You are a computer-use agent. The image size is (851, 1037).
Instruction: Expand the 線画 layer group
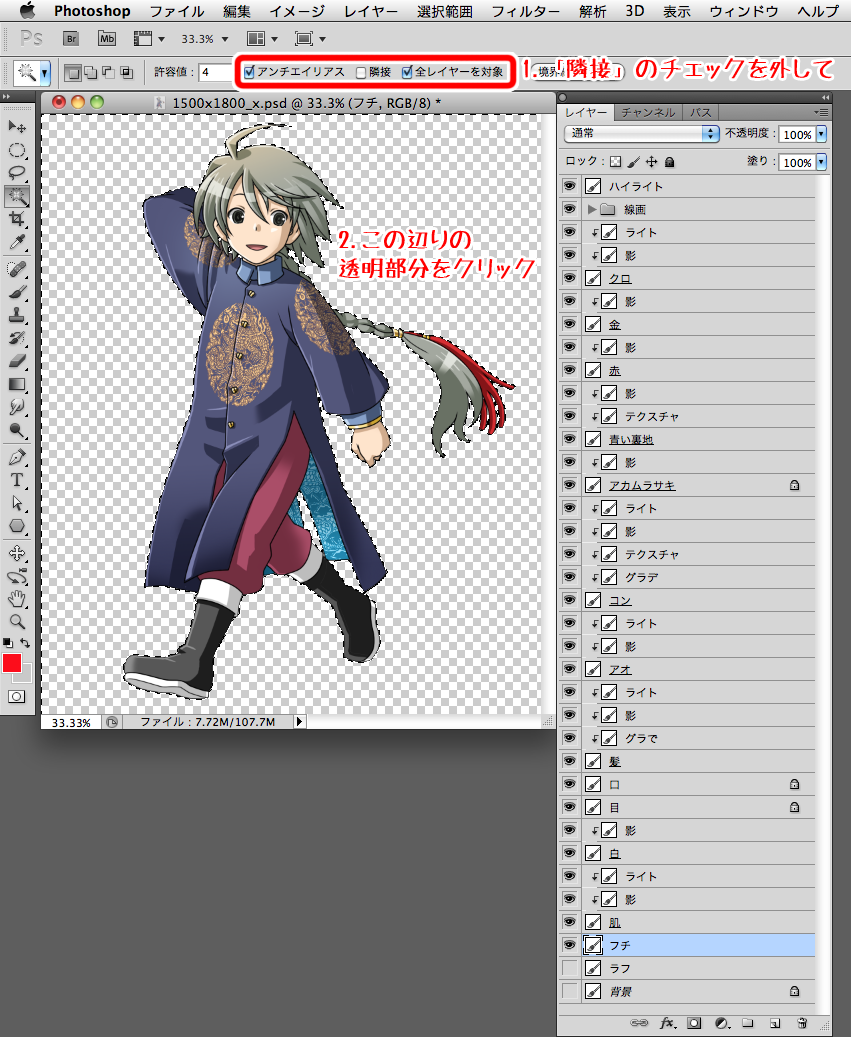click(592, 210)
